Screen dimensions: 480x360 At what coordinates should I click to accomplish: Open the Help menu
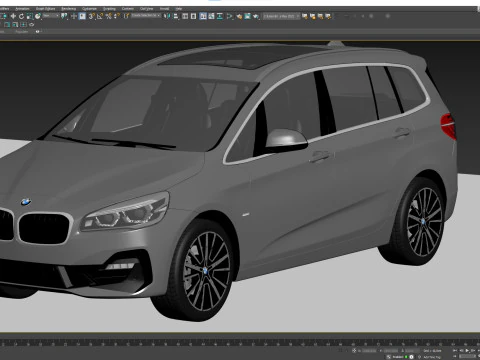(x=179, y=9)
